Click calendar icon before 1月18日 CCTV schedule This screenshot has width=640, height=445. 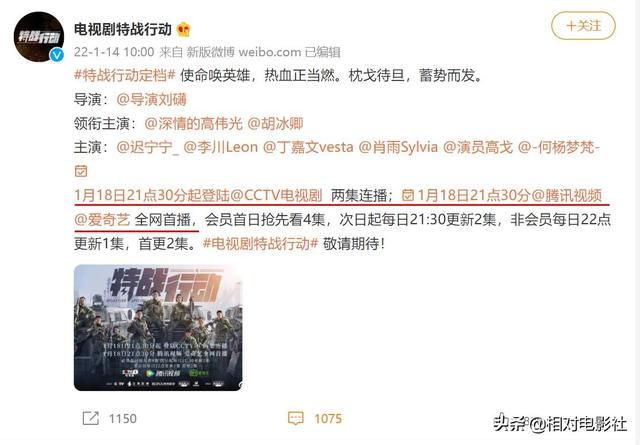[81, 171]
